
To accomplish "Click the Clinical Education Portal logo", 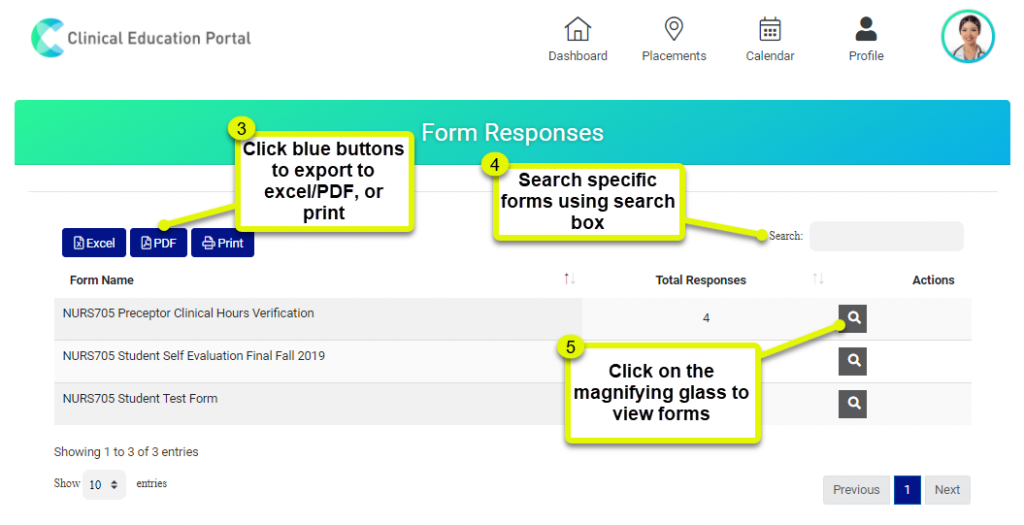I will tap(141, 38).
